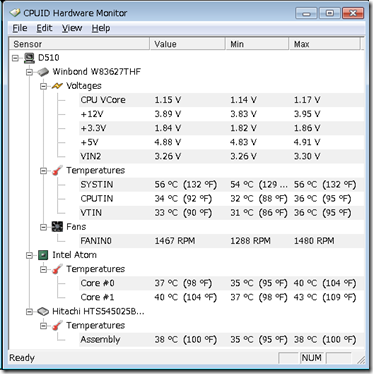Screen dimensions: 373x374
Task: Open the Help menu
Action: pyautogui.click(x=101, y=28)
